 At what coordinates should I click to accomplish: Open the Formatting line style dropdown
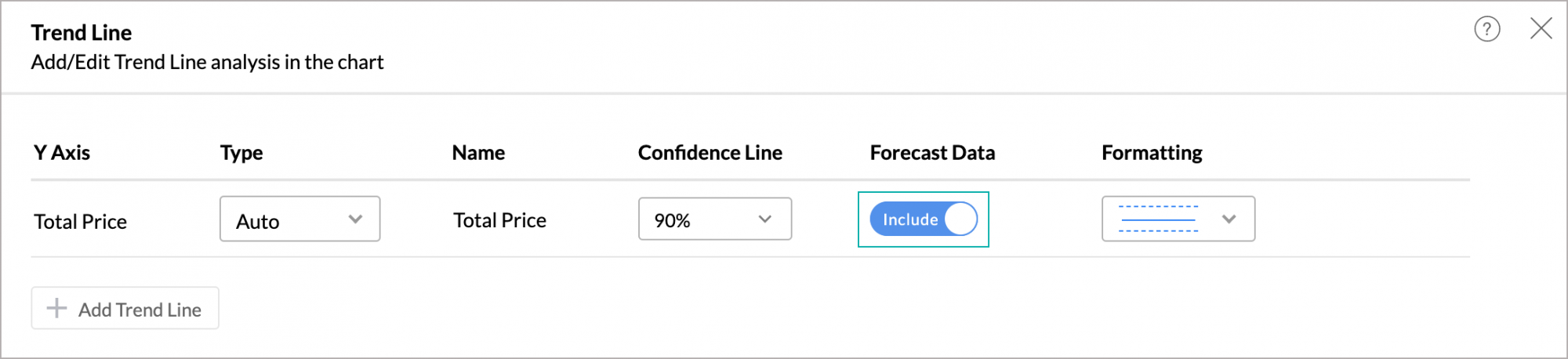1178,219
